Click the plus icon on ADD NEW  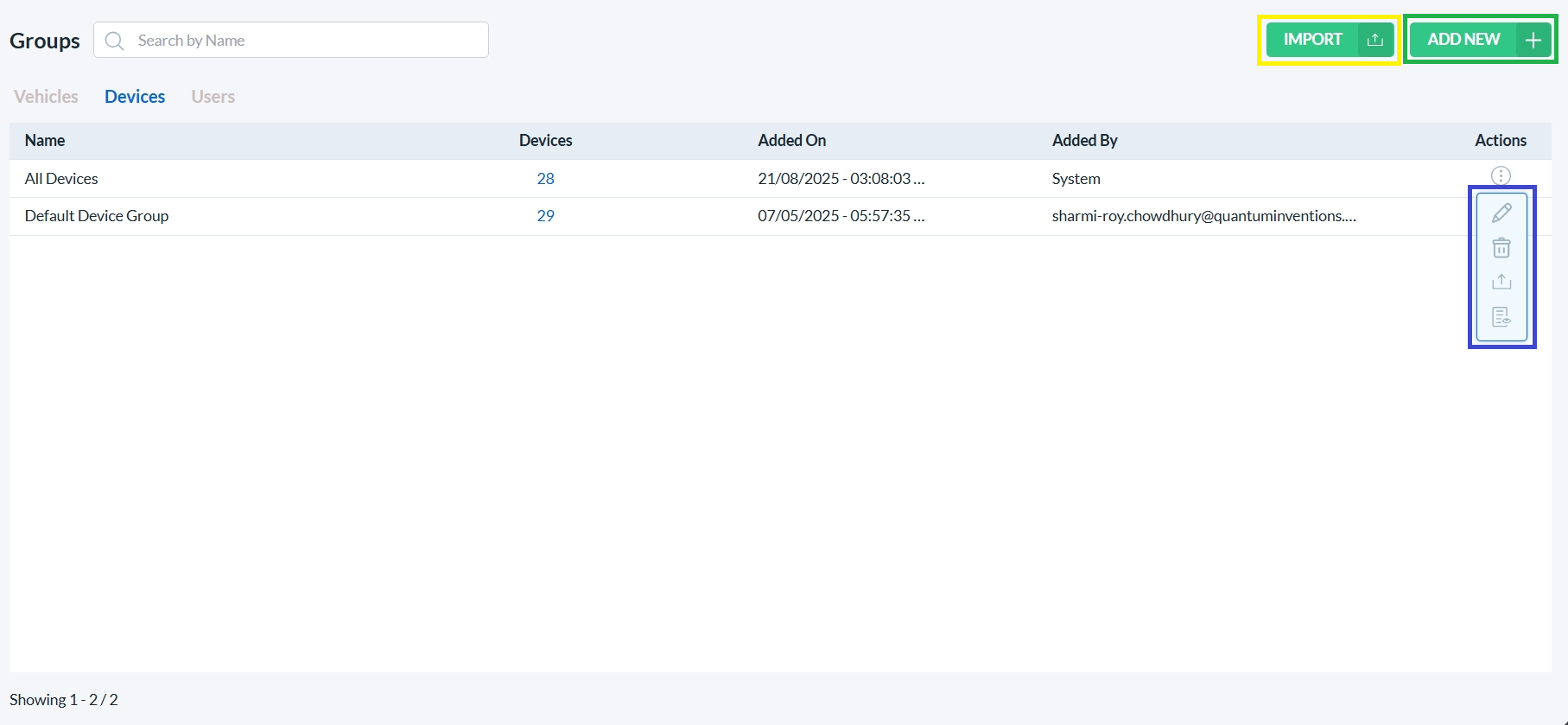[x=1533, y=40]
